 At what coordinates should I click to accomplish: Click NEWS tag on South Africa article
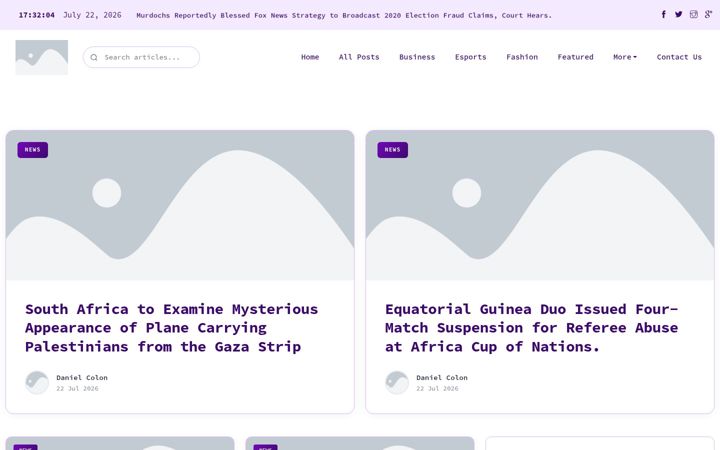click(x=33, y=150)
